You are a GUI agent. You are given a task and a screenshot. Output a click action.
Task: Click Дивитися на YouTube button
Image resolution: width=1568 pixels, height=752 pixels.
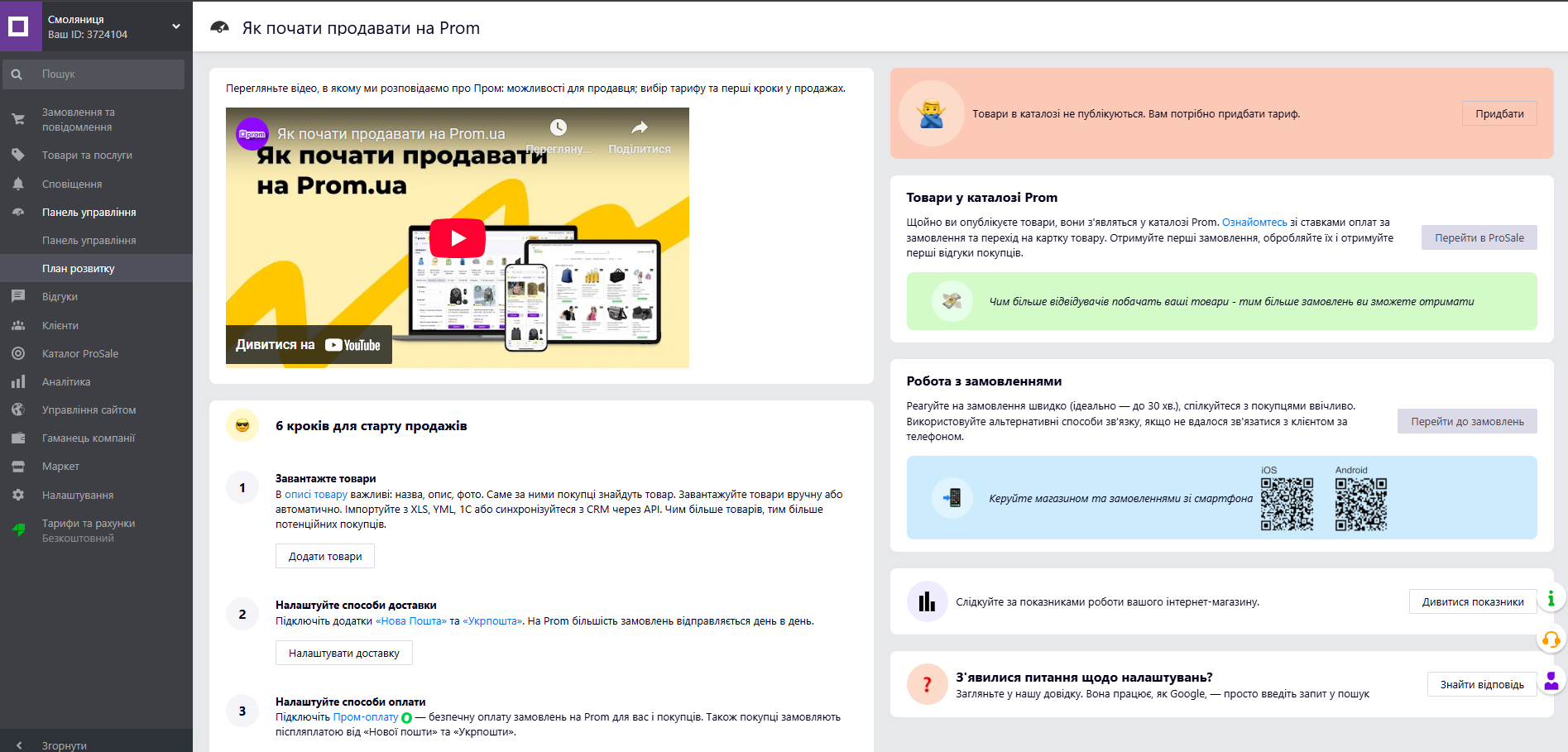(309, 345)
